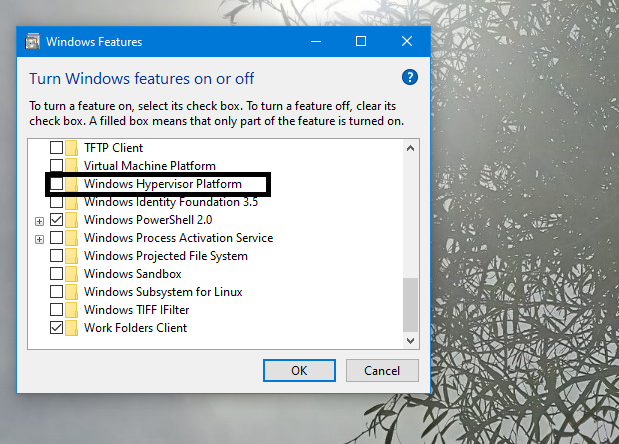
Task: Click the scroll up arrow of feature list
Action: 411,148
